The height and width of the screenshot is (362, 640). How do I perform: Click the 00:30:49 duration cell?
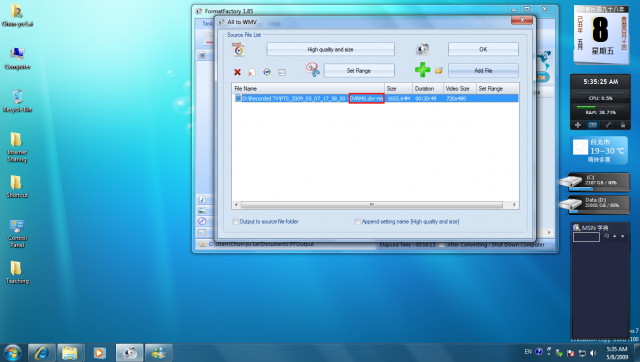[x=426, y=98]
